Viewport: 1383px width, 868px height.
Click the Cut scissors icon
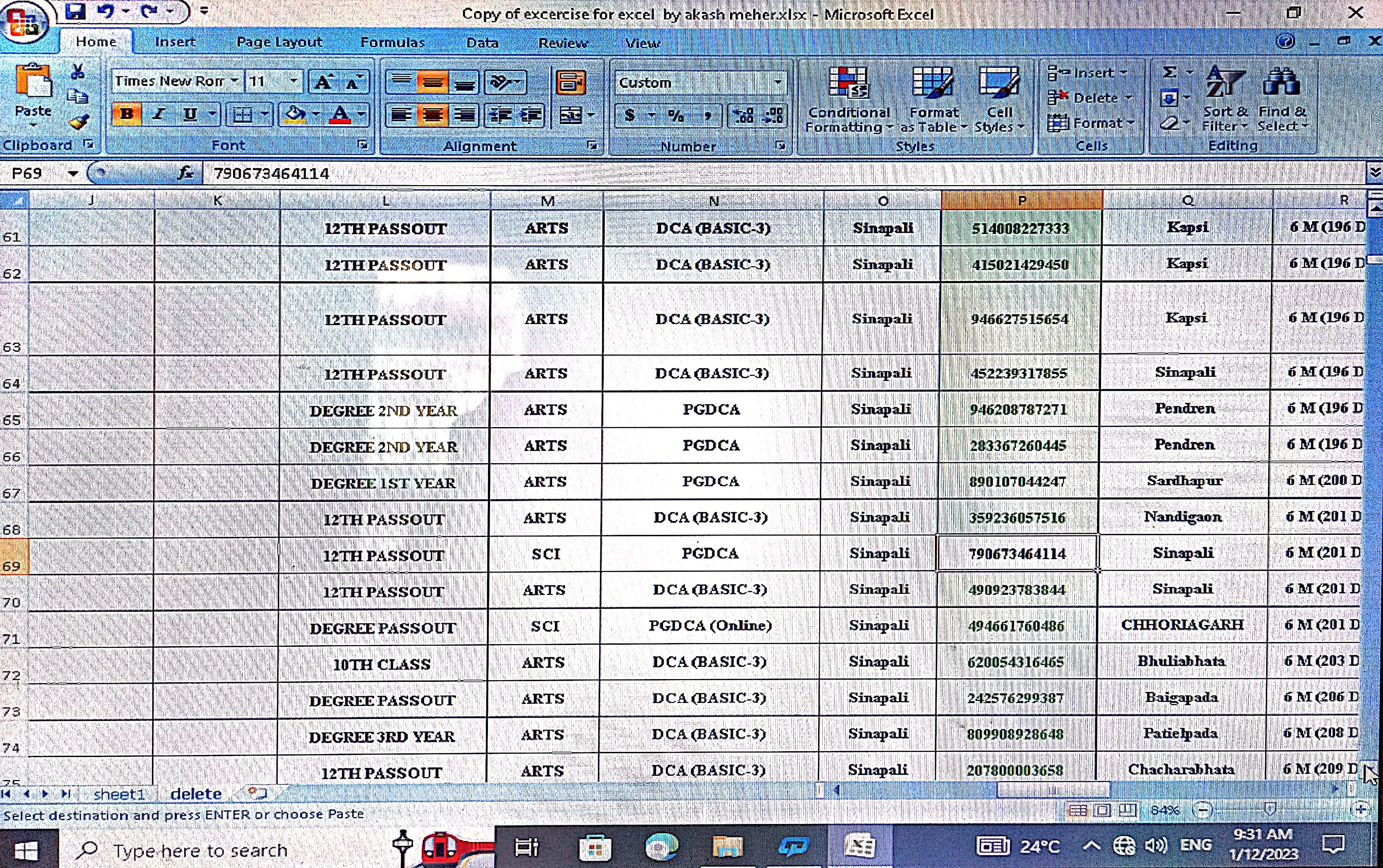[78, 72]
